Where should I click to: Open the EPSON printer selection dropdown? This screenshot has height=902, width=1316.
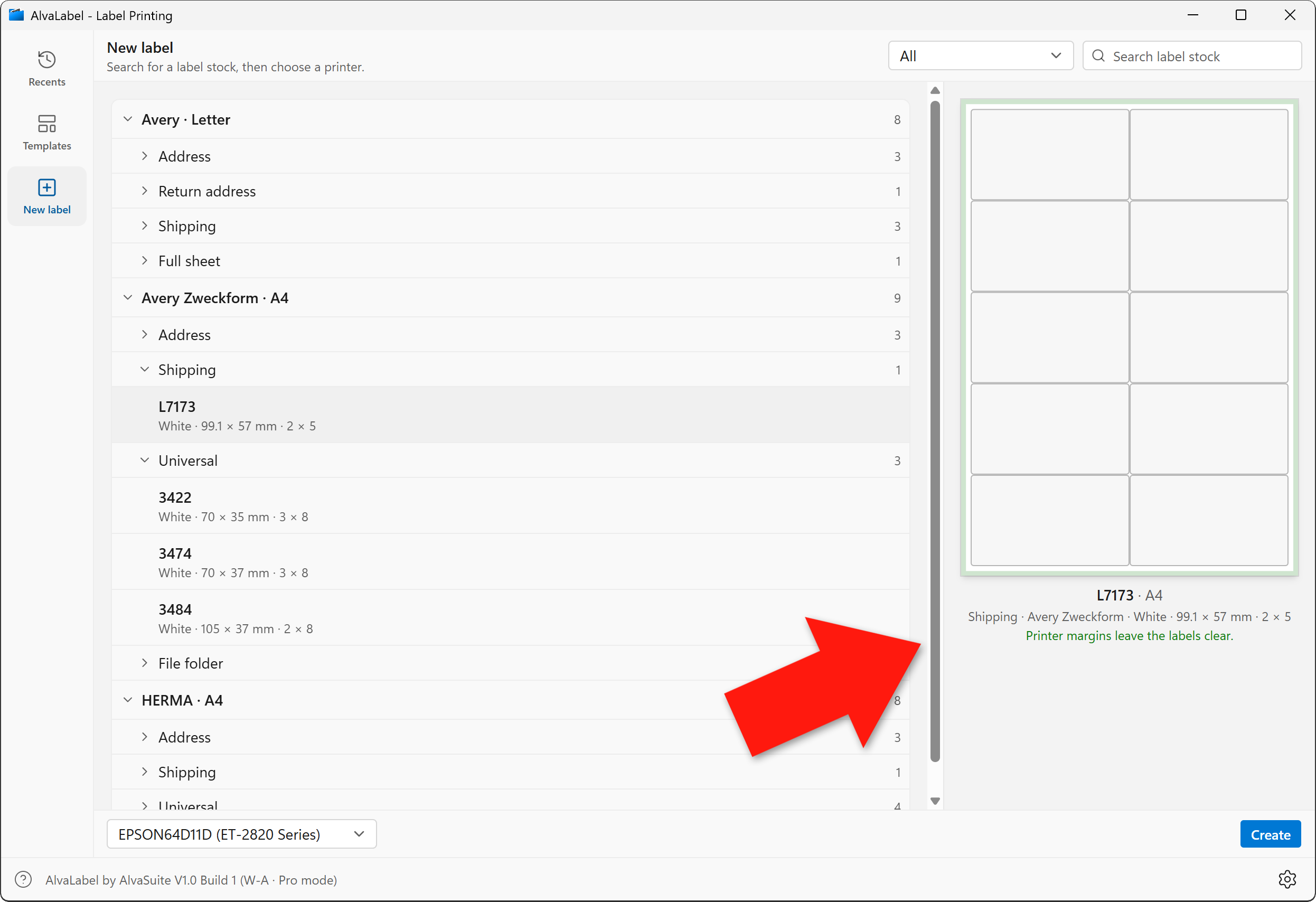coord(242,833)
